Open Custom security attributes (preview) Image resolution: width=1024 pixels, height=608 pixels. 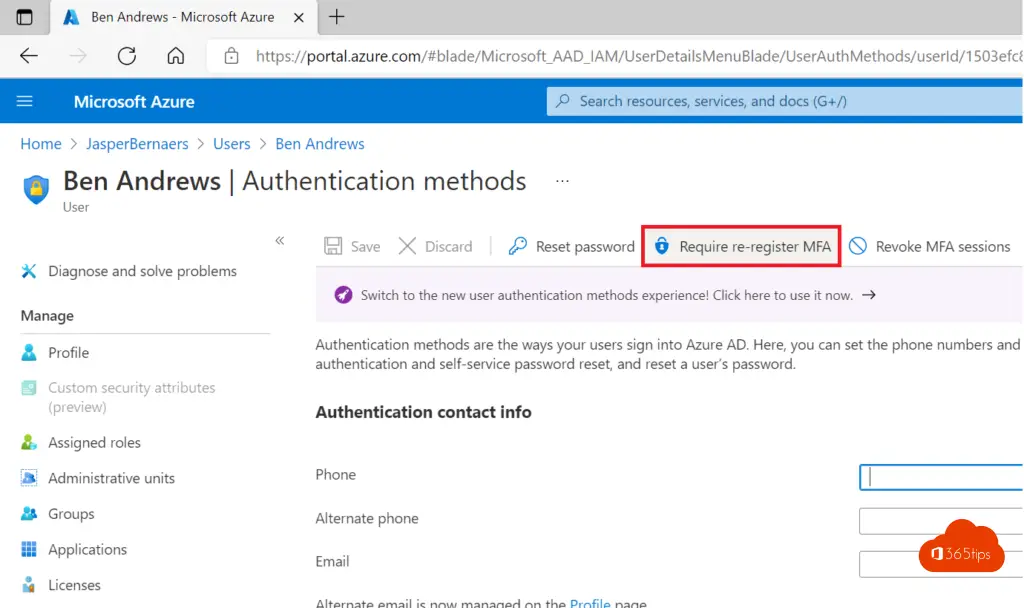point(118,397)
